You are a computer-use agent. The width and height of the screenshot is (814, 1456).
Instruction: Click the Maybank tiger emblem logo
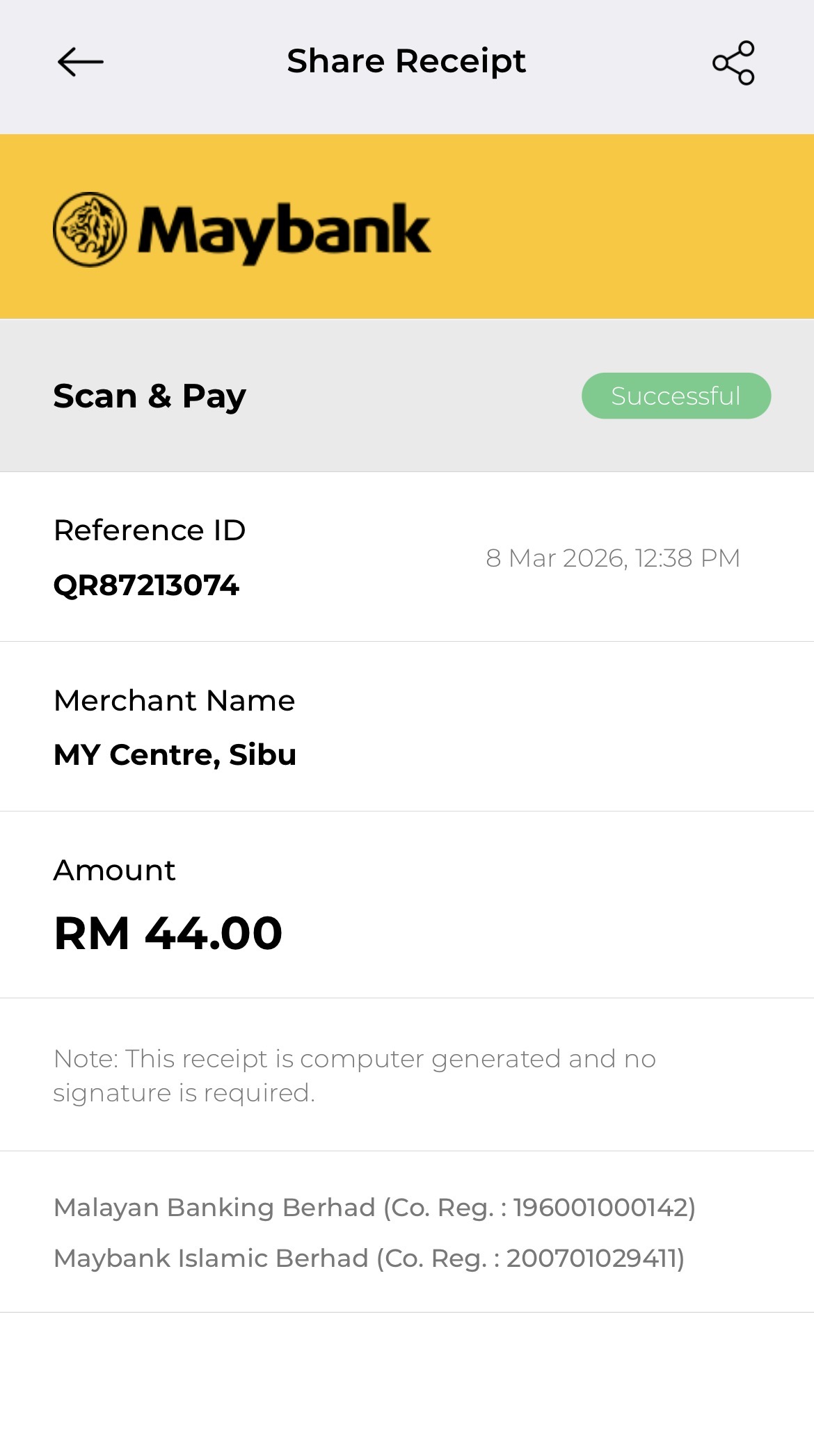point(90,229)
